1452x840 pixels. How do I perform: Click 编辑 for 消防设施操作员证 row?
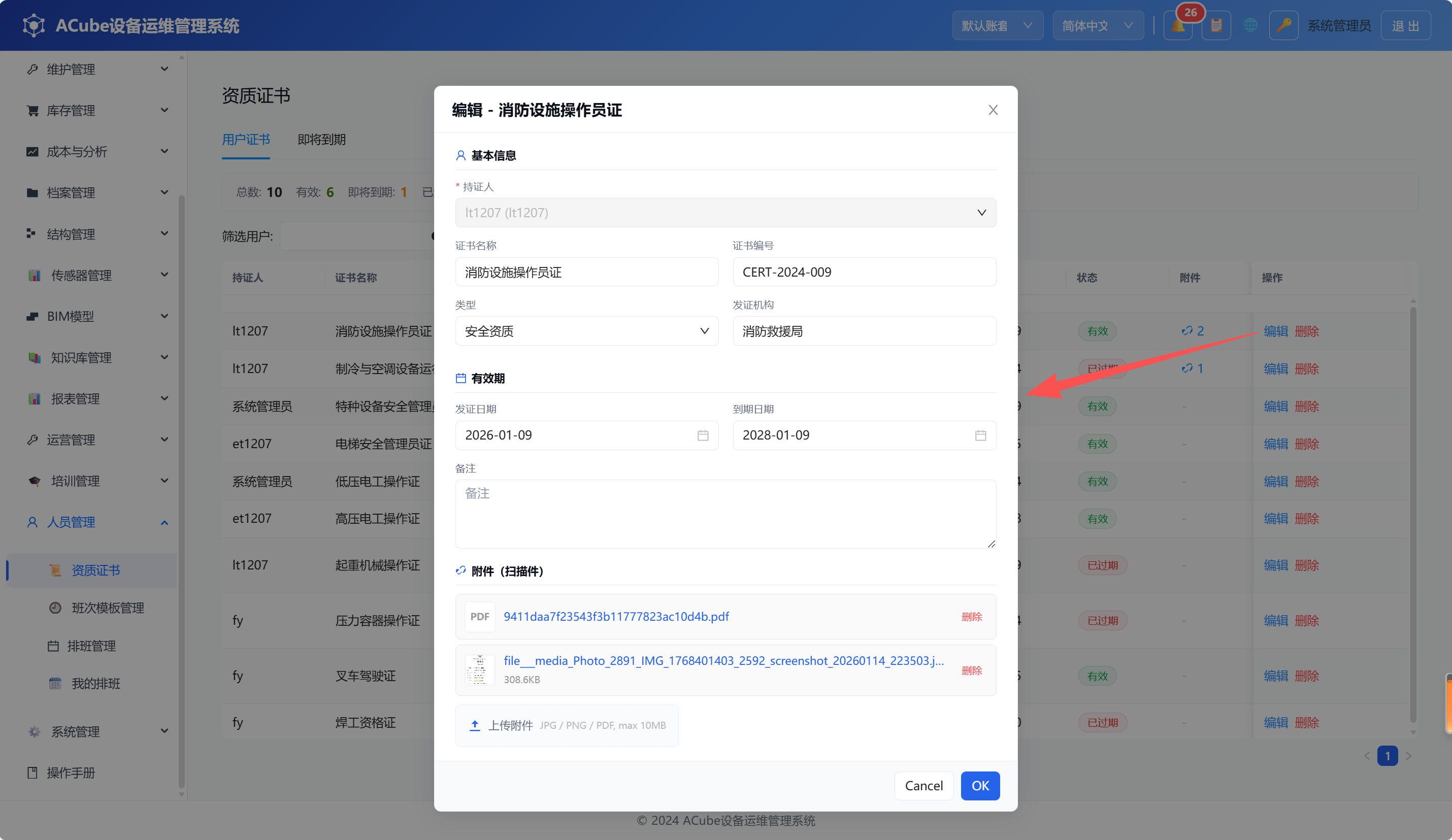coord(1276,331)
